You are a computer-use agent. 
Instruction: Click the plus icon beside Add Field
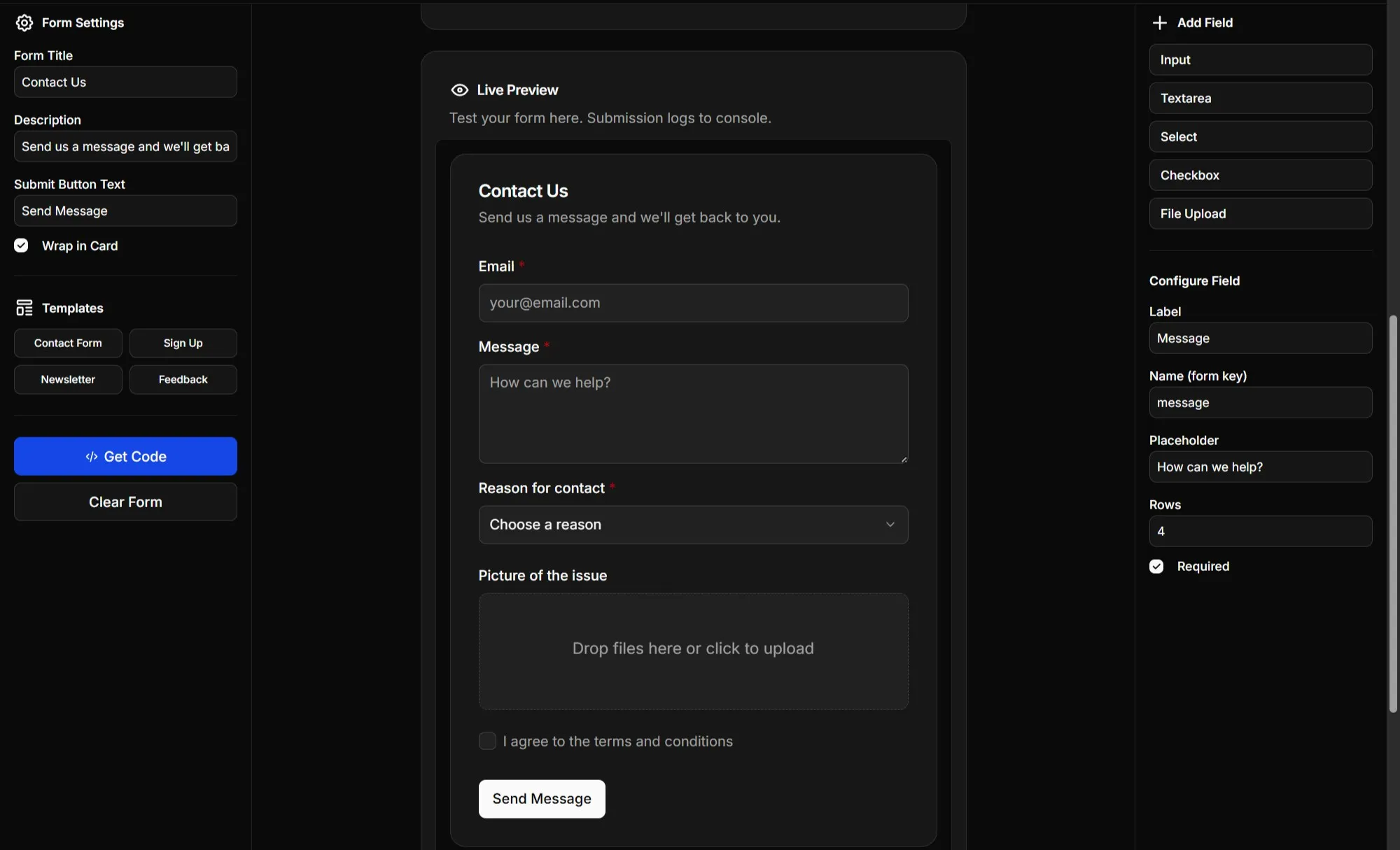(1160, 22)
